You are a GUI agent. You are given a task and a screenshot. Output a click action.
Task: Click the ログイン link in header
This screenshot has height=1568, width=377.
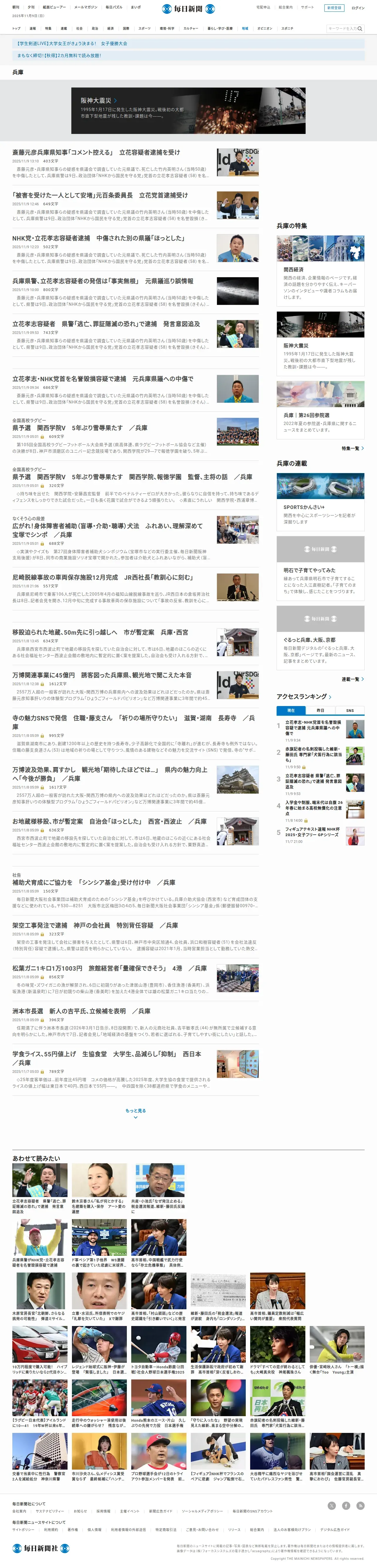tap(358, 8)
